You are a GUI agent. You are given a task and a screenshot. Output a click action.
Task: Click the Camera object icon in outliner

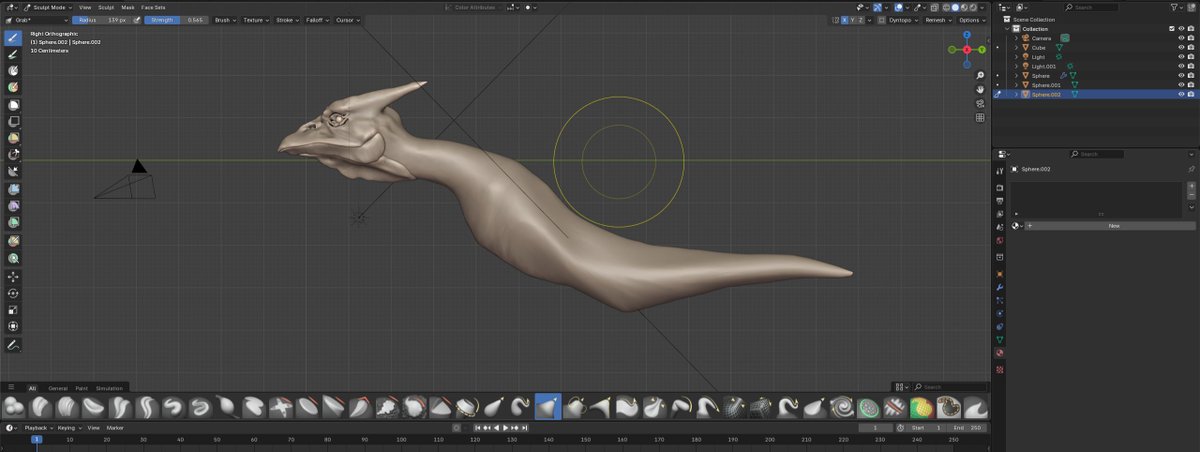[1027, 38]
